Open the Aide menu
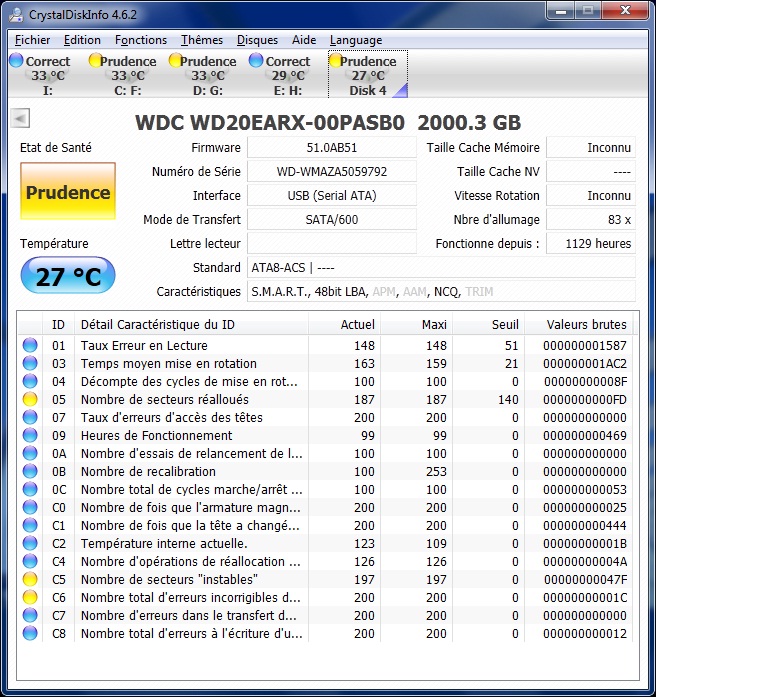Image resolution: width=768 pixels, height=697 pixels. click(304, 40)
